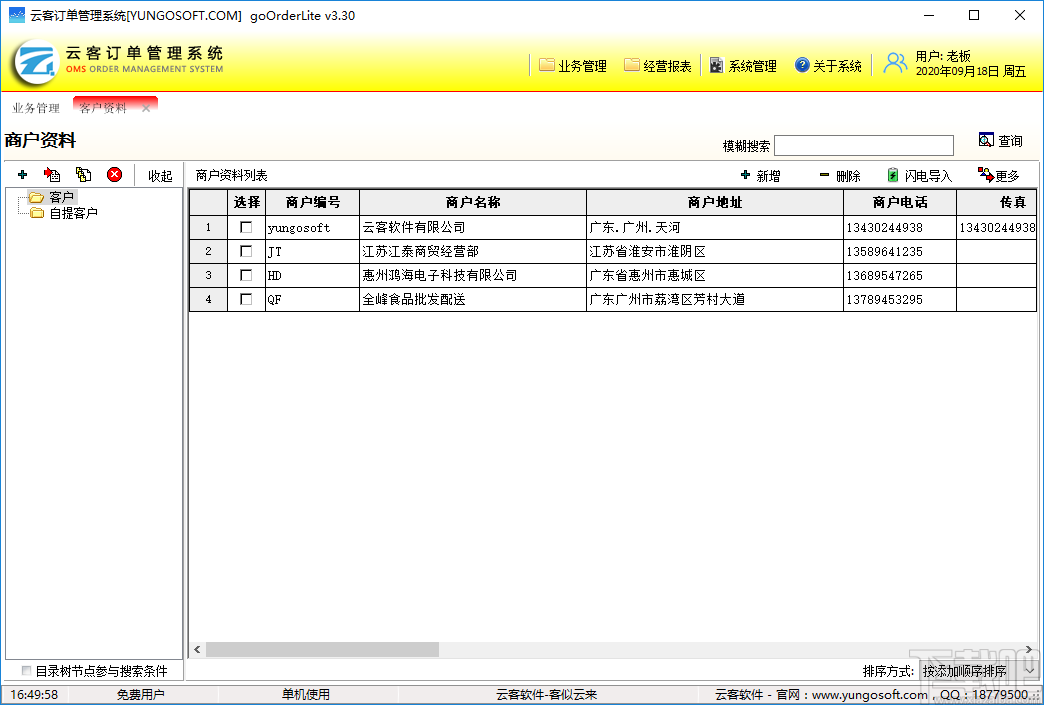
Task: Click the copy document icon in left panel
Action: click(x=84, y=174)
